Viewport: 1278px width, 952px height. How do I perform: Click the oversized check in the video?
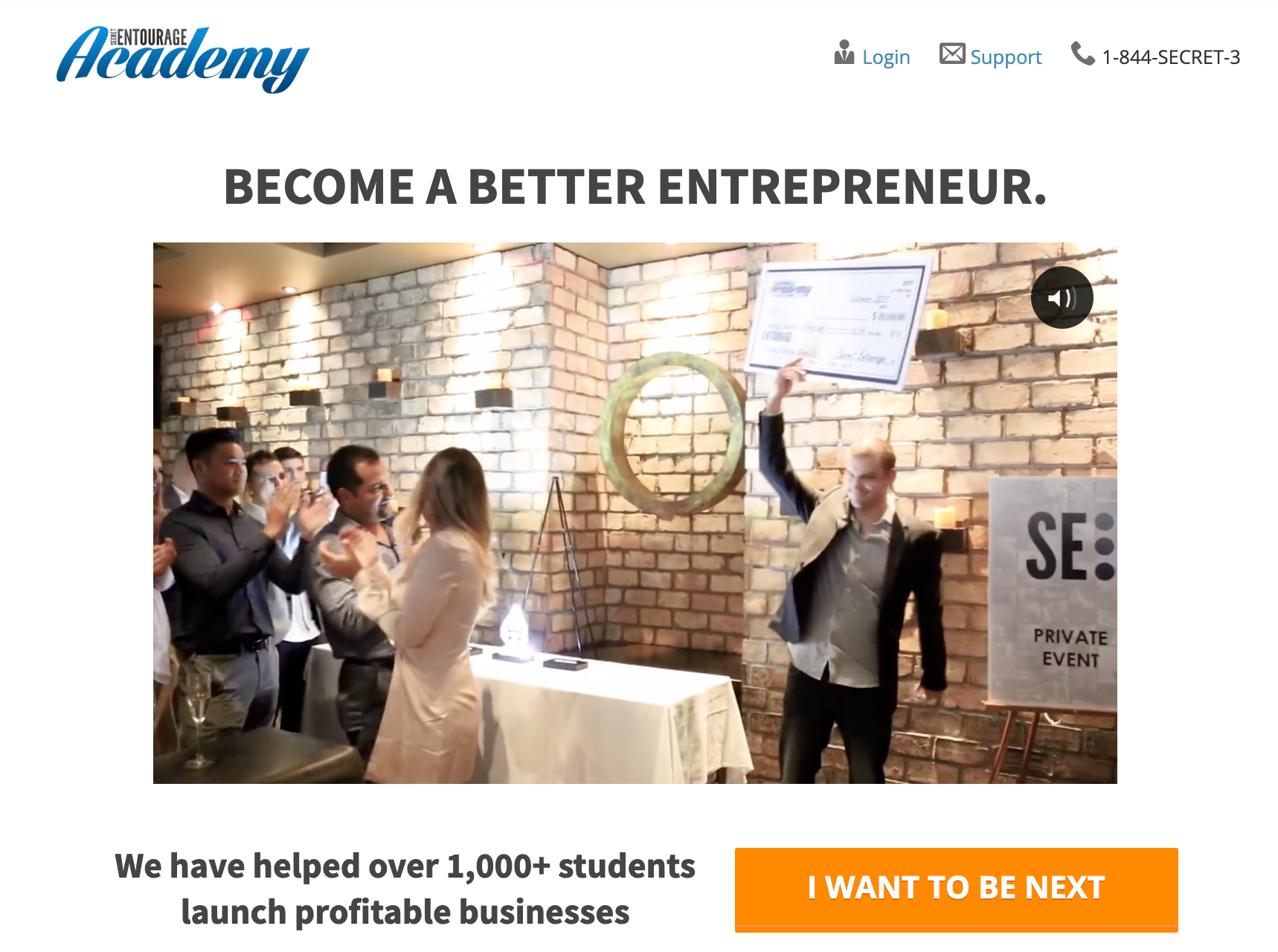838,321
